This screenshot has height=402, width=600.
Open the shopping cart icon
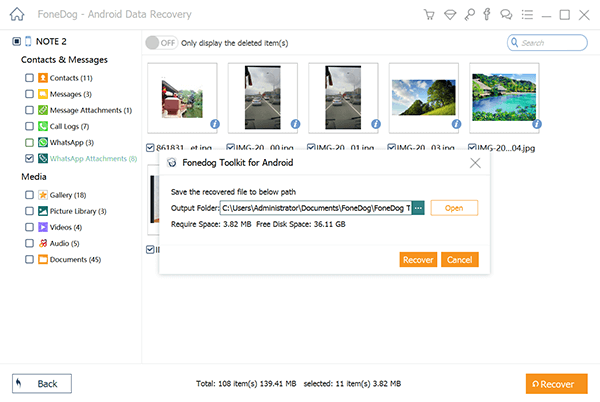click(x=429, y=15)
